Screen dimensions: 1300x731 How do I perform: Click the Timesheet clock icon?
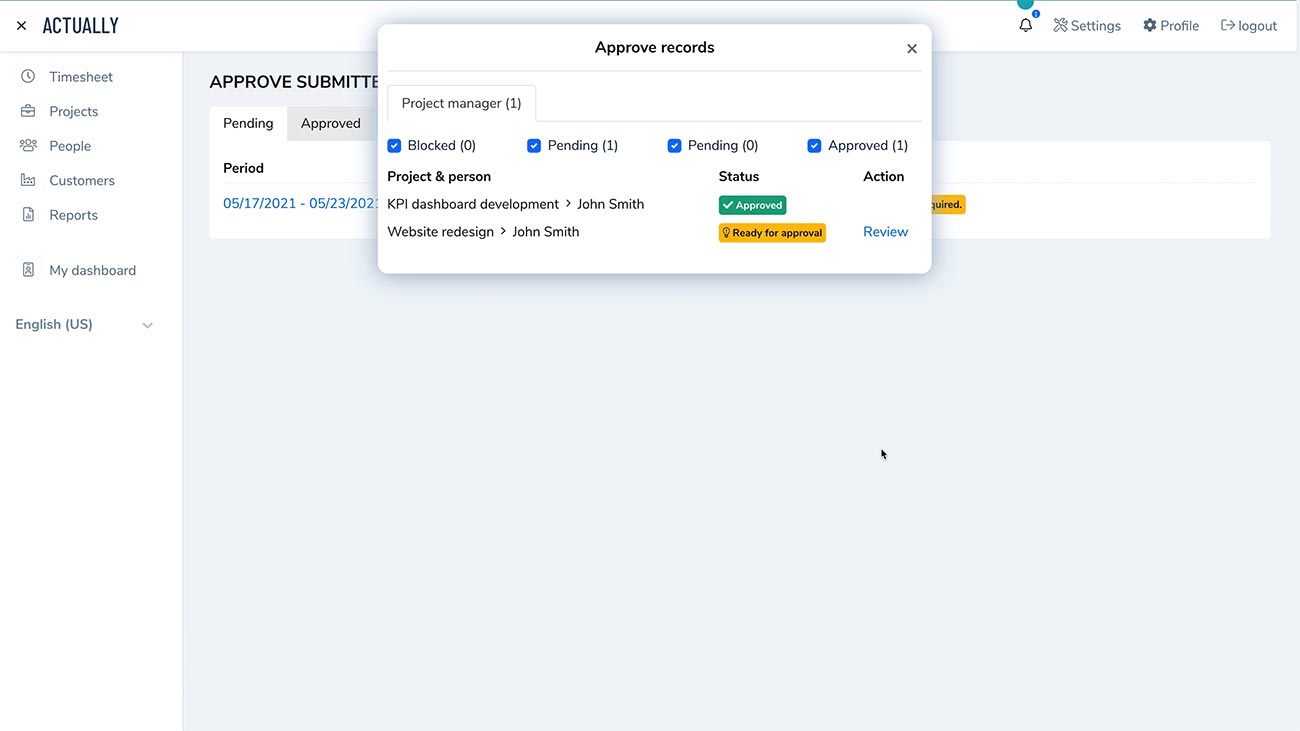click(28, 77)
